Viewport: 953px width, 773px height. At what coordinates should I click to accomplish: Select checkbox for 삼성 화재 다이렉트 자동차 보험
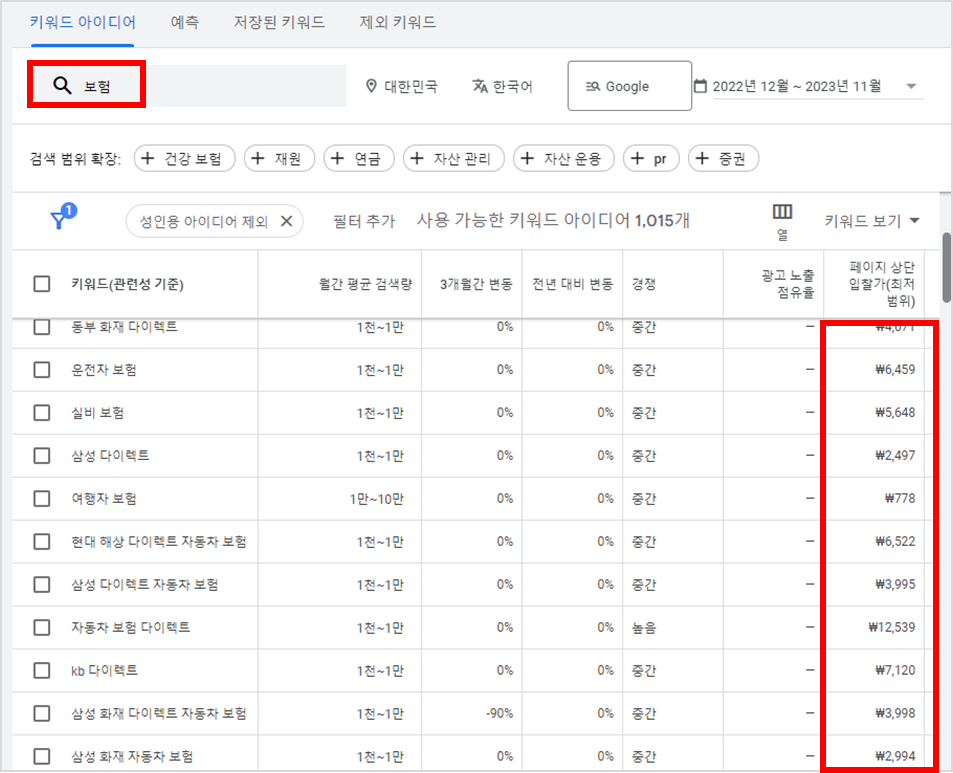coord(42,713)
